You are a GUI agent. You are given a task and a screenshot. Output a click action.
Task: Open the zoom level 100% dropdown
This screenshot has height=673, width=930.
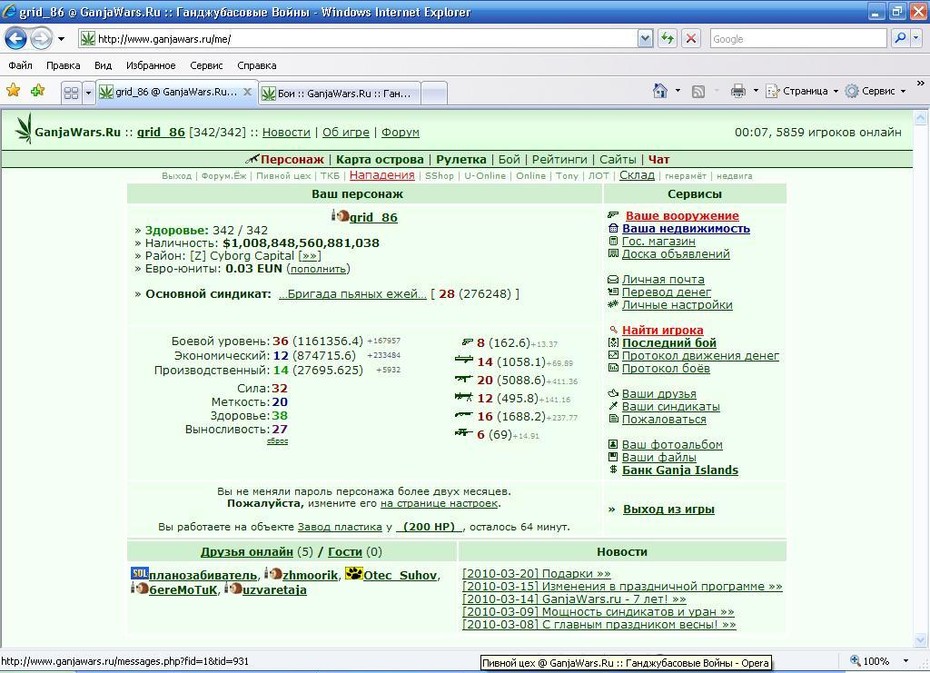(x=905, y=661)
